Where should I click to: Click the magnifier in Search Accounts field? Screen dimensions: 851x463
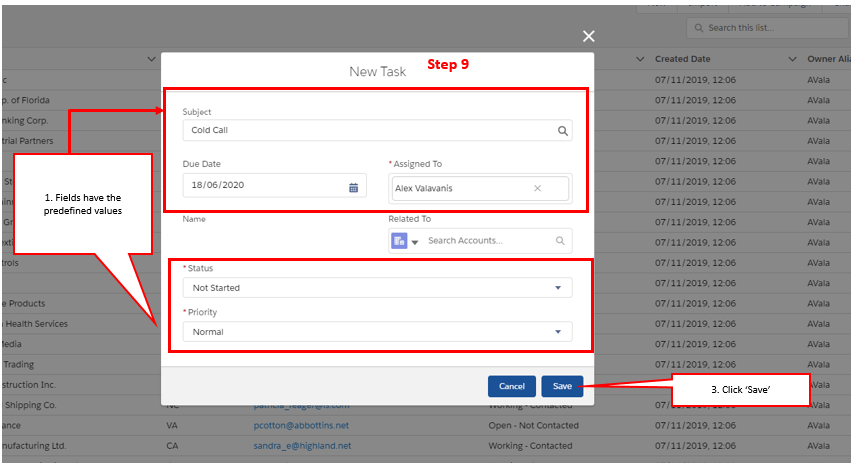coord(560,241)
